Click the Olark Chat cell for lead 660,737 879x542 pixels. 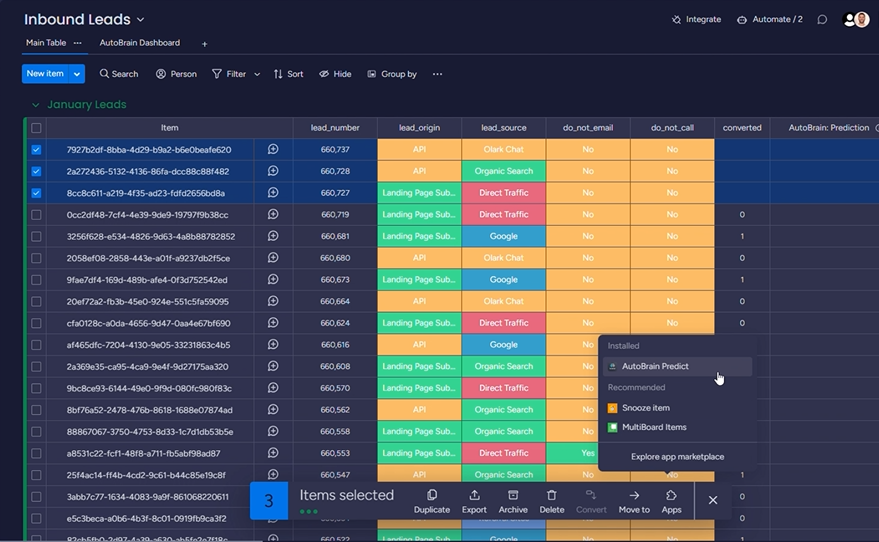pyautogui.click(x=503, y=150)
